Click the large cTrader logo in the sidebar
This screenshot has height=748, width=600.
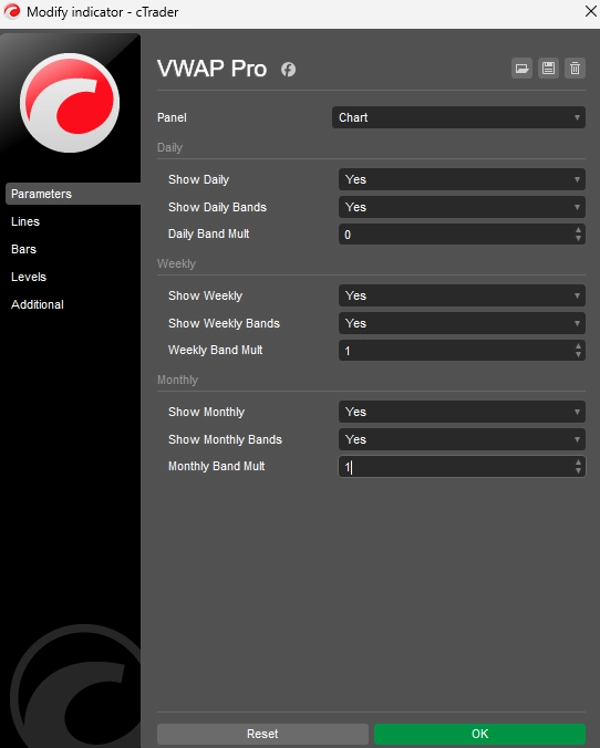pos(70,103)
